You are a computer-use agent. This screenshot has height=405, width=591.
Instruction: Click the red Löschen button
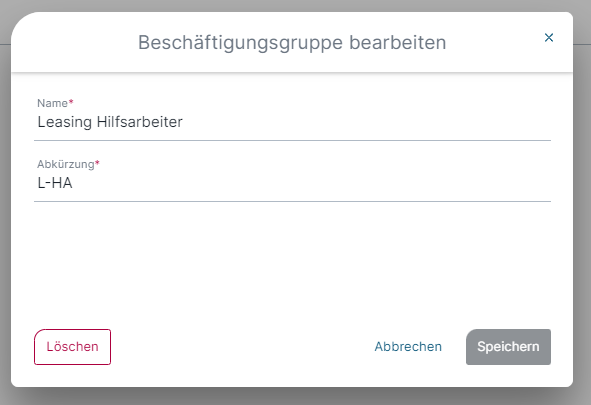coord(72,347)
